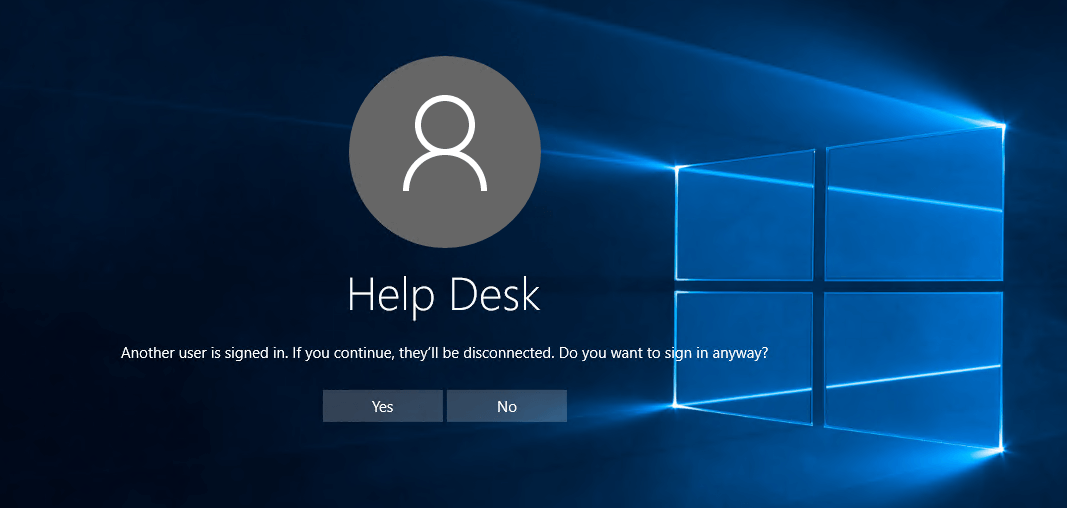Click the 'Another user is signed in' message
This screenshot has height=508, width=1067.
[x=445, y=354]
